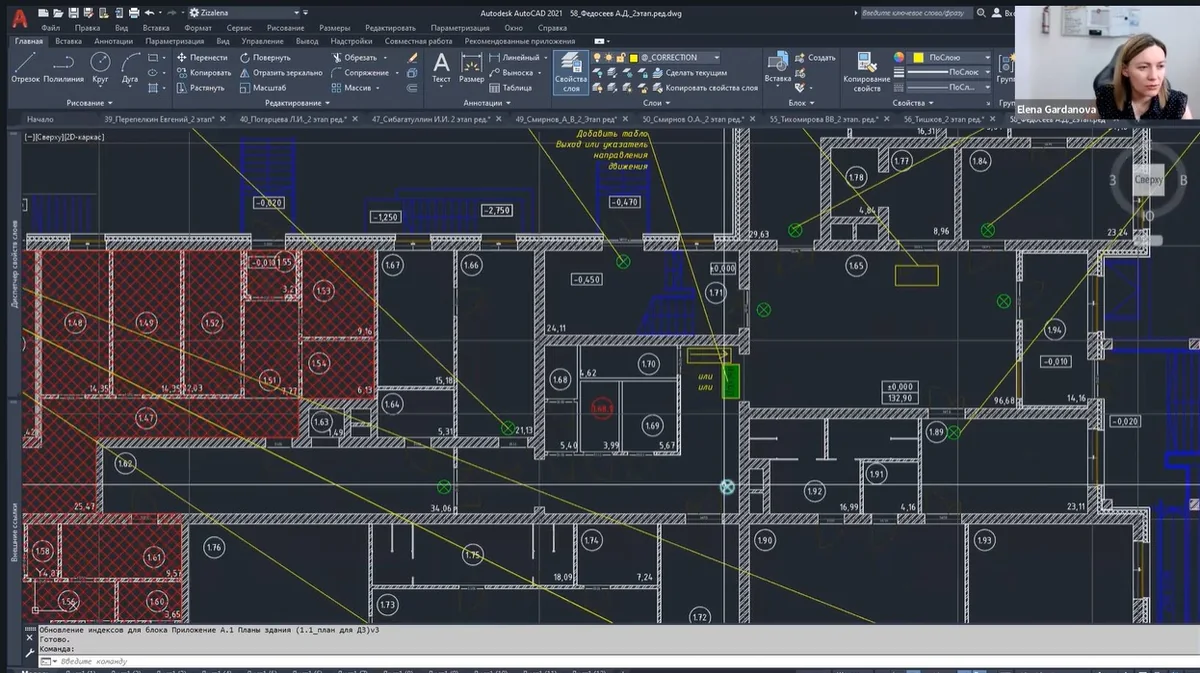The image size is (1200, 673).
Task: Click the Вставка block insert icon
Action: pyautogui.click(x=778, y=67)
